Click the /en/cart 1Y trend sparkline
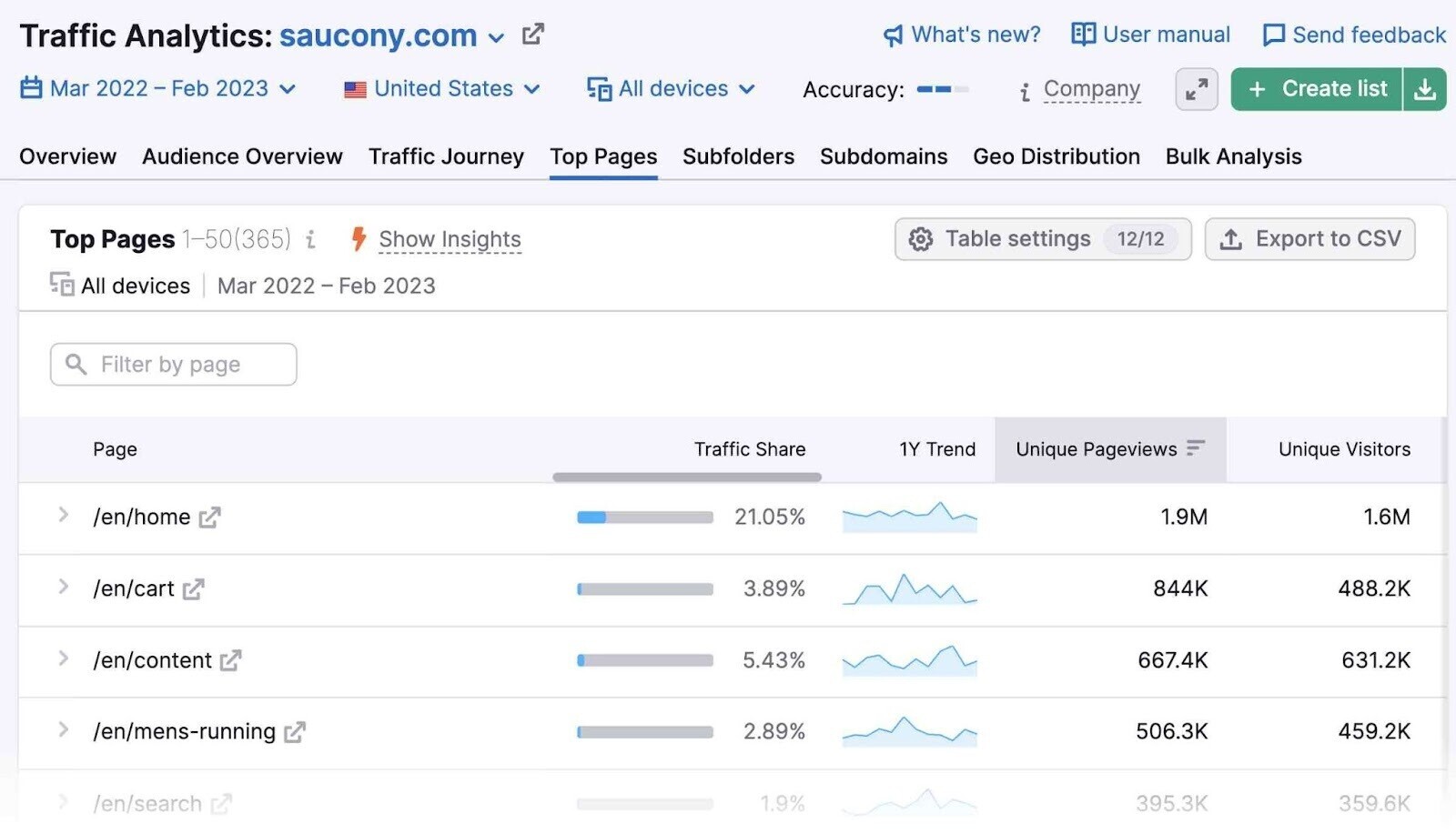Image resolution: width=1456 pixels, height=834 pixels. click(909, 589)
